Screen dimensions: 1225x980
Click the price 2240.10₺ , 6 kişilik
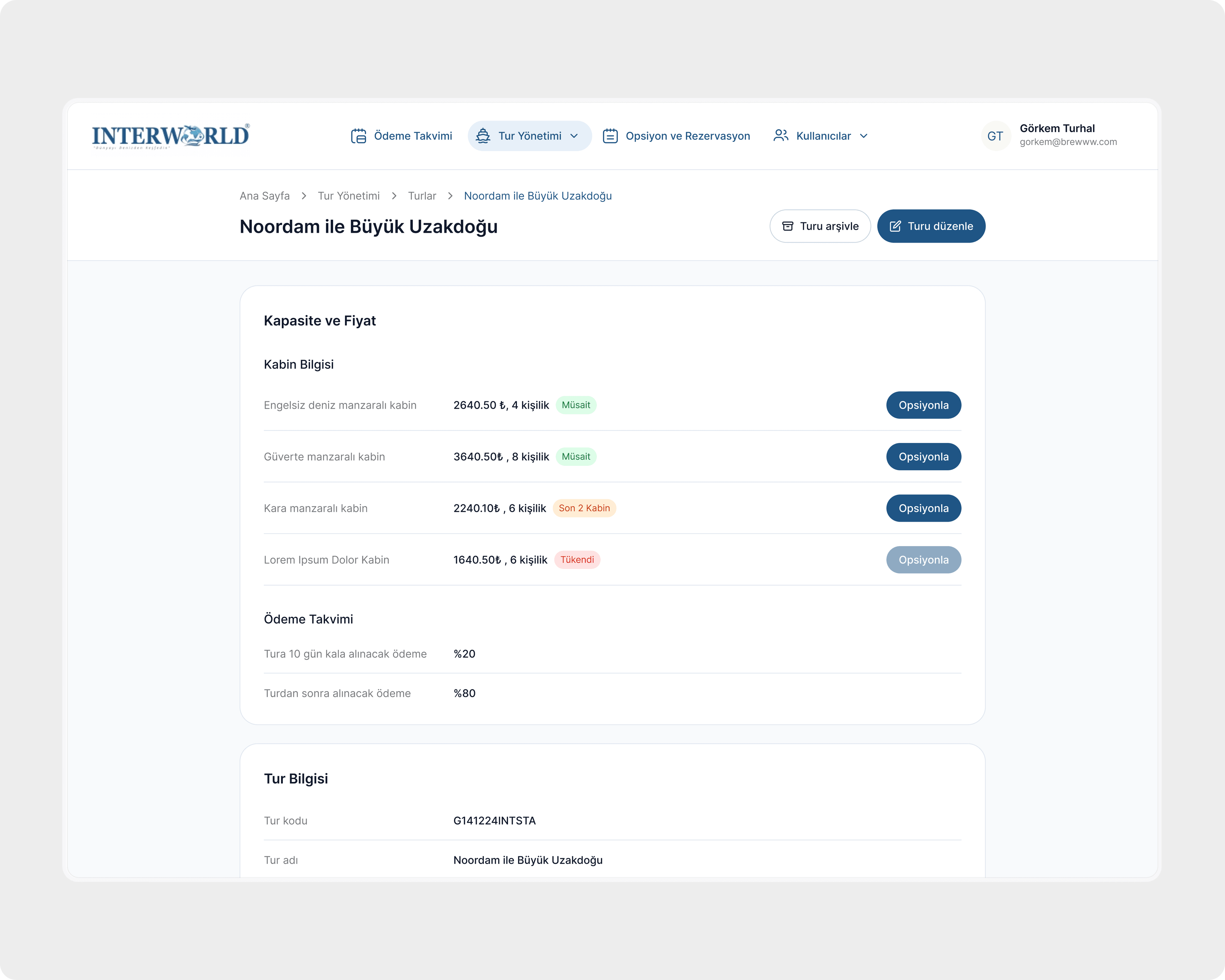click(x=500, y=508)
